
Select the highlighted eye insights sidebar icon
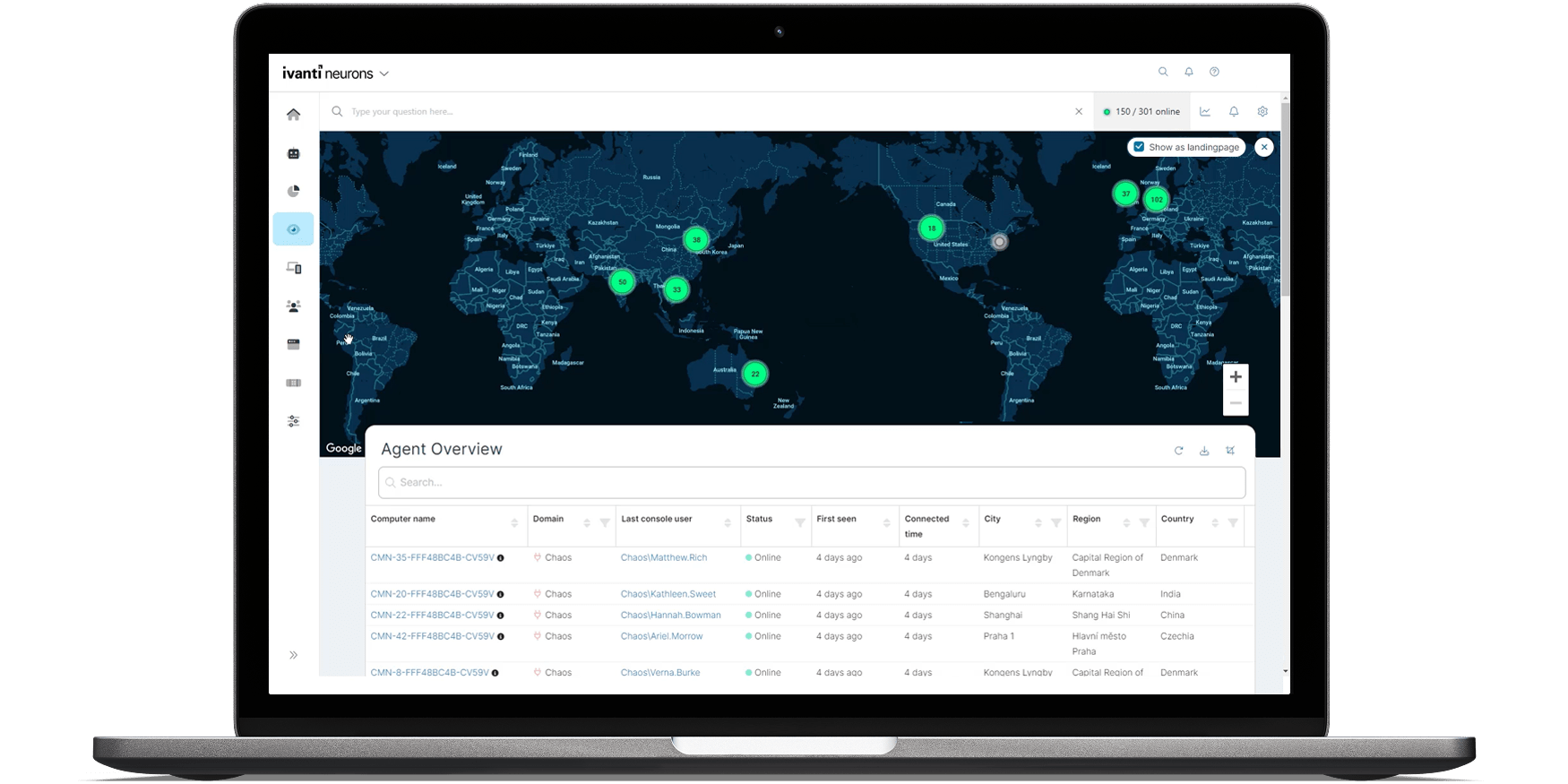[x=293, y=229]
